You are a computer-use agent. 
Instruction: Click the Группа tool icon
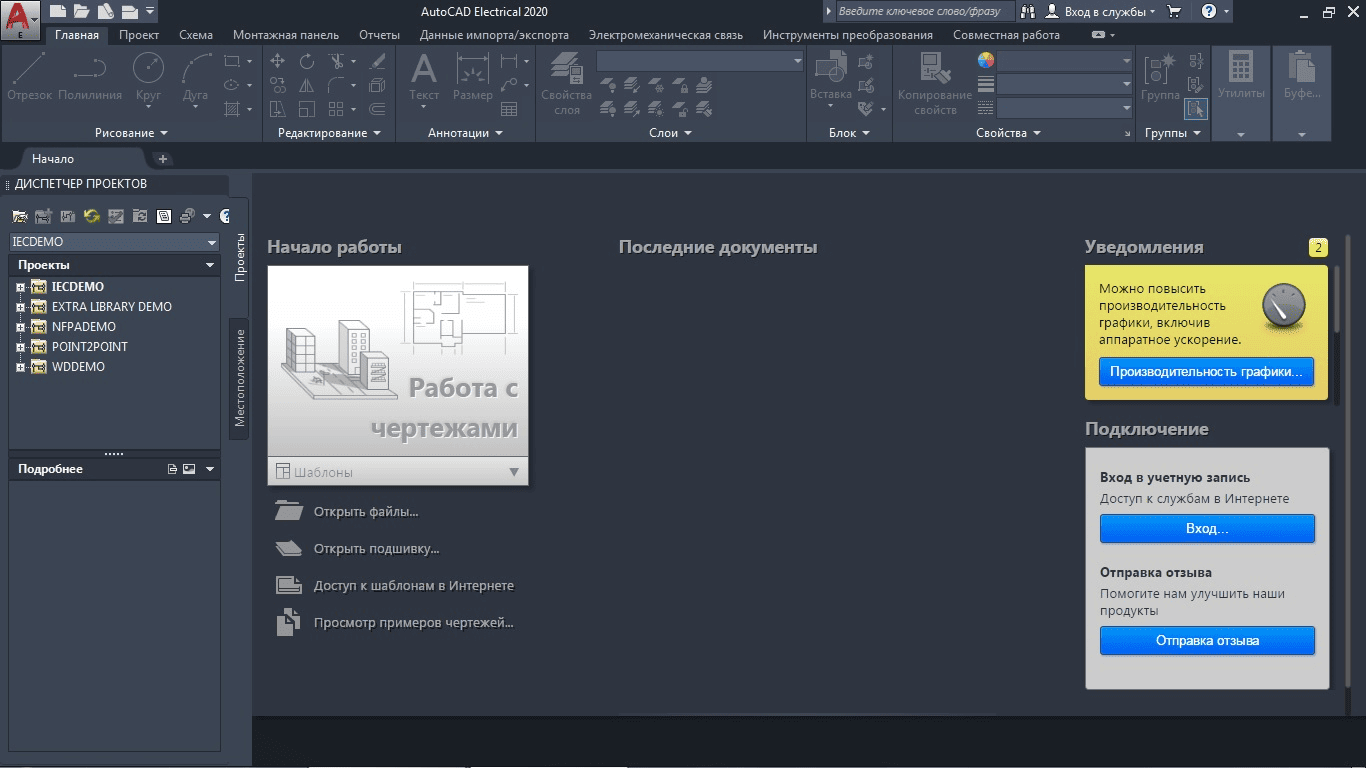[x=1160, y=76]
